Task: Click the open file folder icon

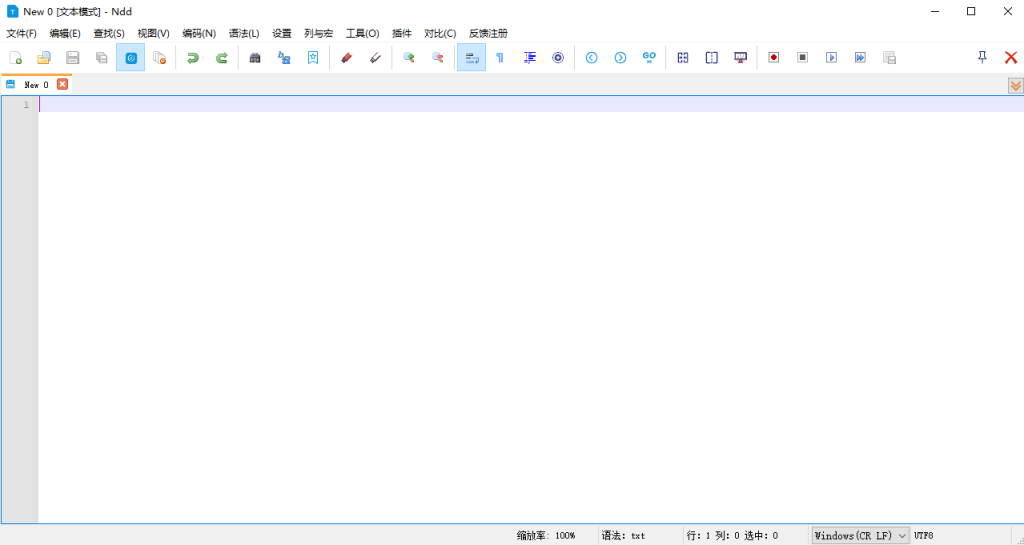Action: coord(44,57)
